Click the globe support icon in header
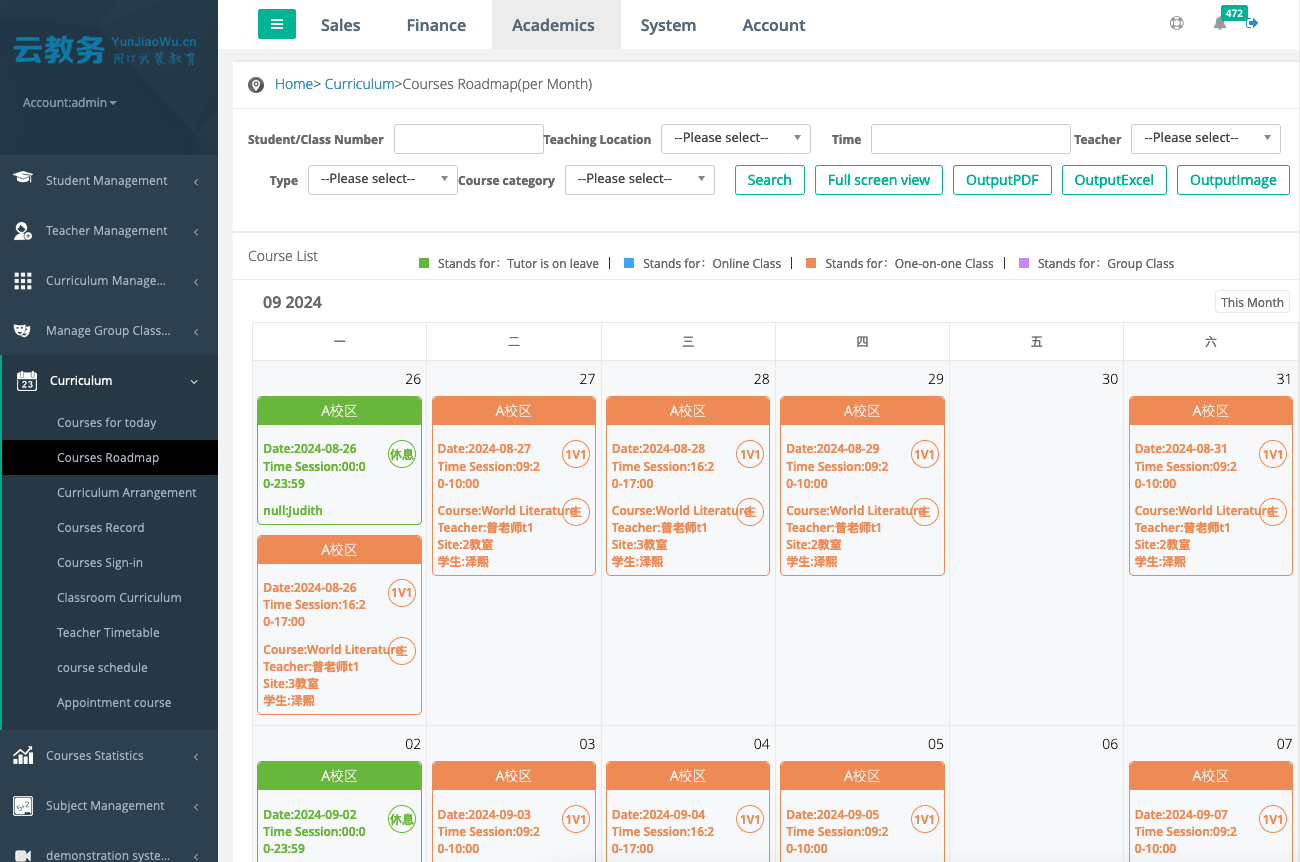This screenshot has height=862, width=1300. tap(1177, 24)
